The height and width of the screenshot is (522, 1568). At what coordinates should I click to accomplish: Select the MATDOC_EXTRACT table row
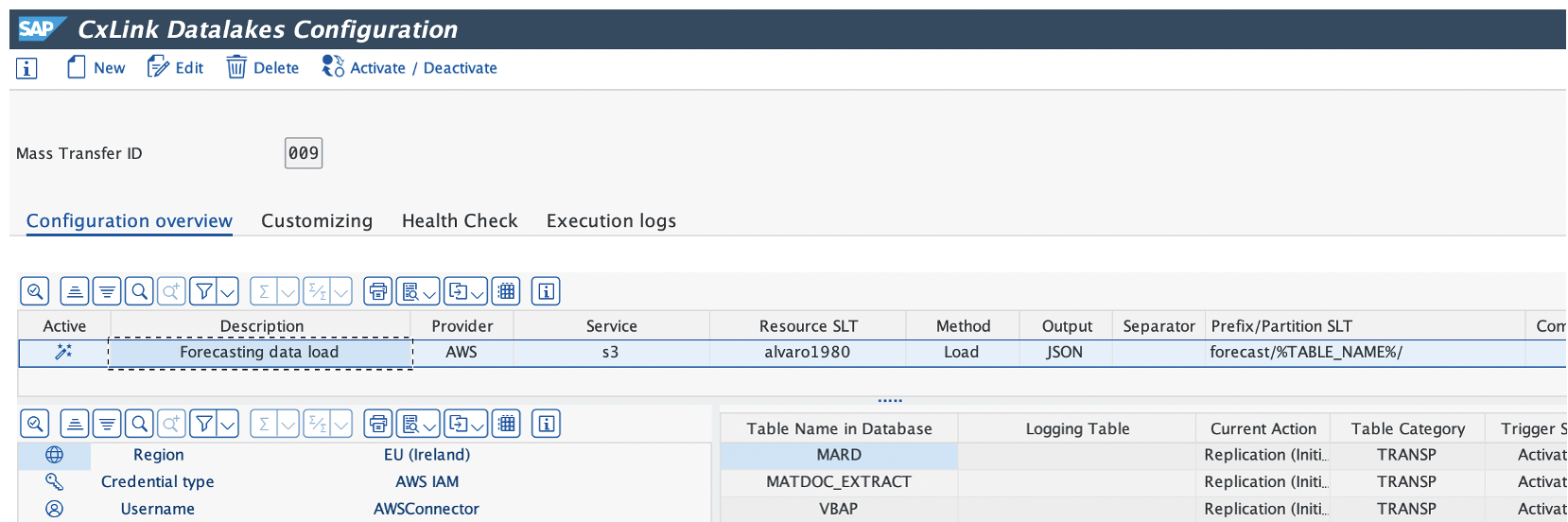(839, 482)
